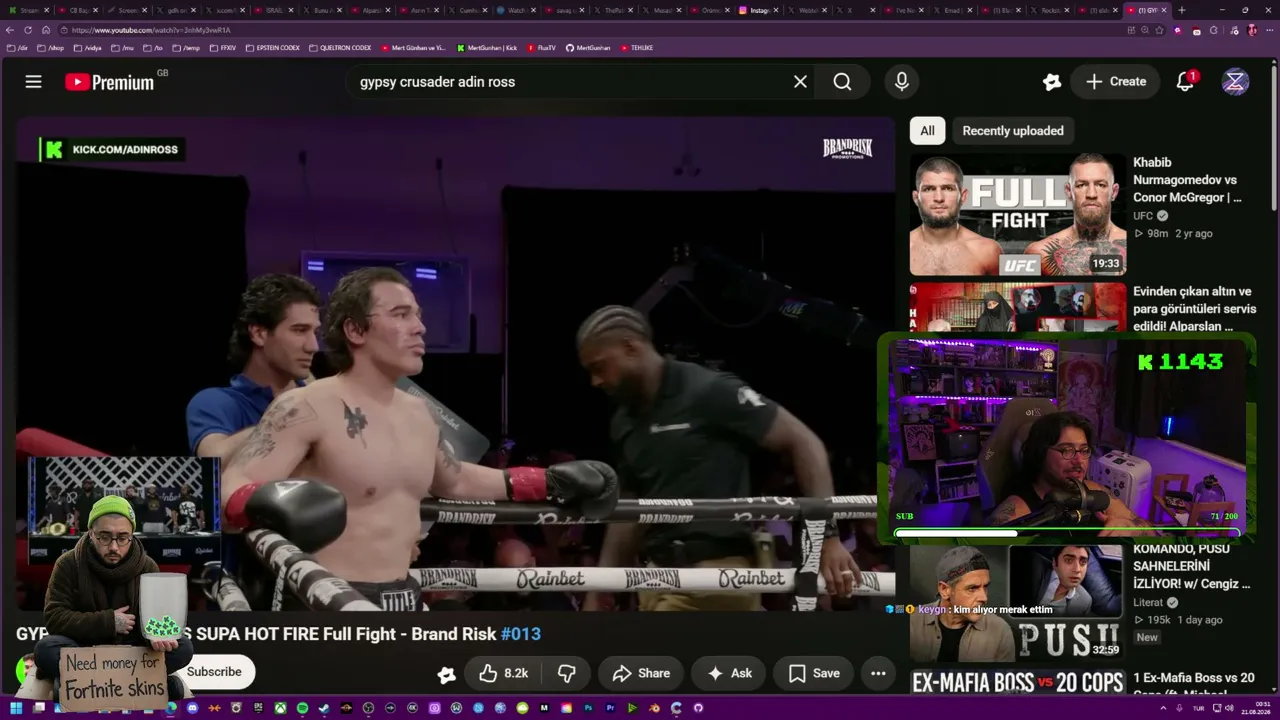Screen dimensions: 1280x720
Task: Click the like count 8.2k
Action: (516, 673)
